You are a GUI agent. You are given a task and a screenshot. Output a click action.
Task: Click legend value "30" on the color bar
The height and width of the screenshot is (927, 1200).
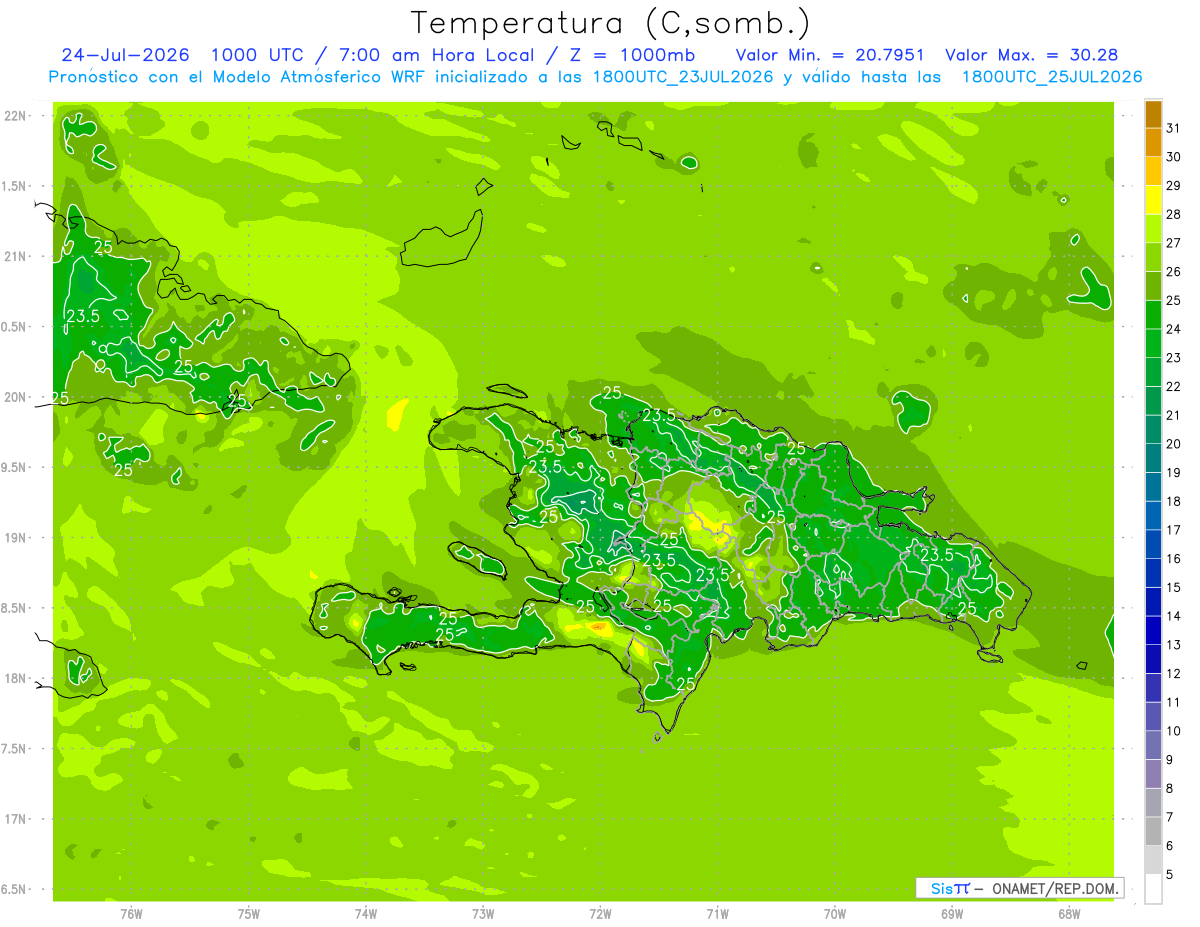[1173, 157]
